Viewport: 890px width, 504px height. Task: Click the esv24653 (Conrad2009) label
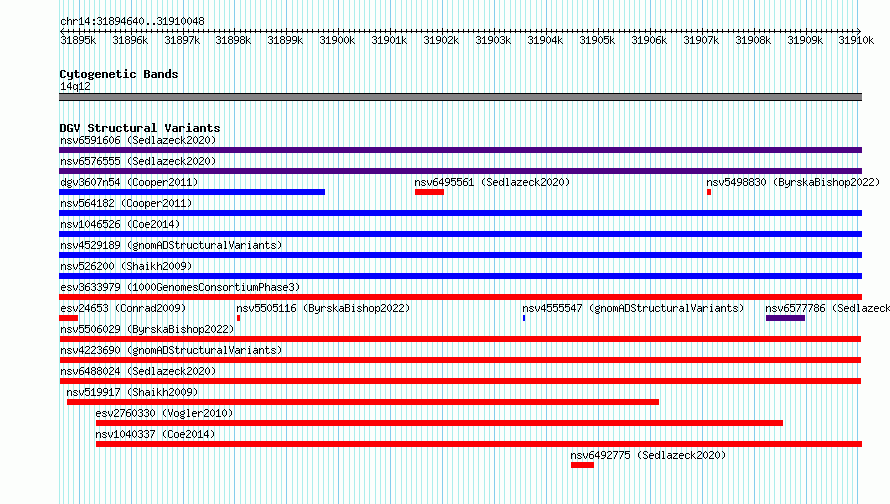pos(123,308)
